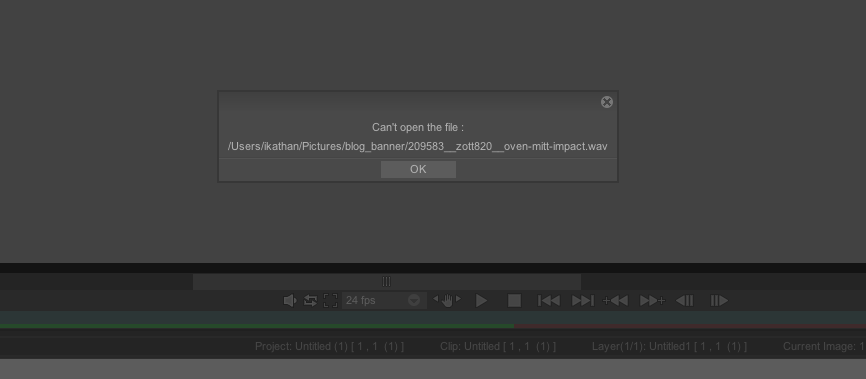Close the Can't open the file dialog
The image size is (866, 379).
point(606,102)
